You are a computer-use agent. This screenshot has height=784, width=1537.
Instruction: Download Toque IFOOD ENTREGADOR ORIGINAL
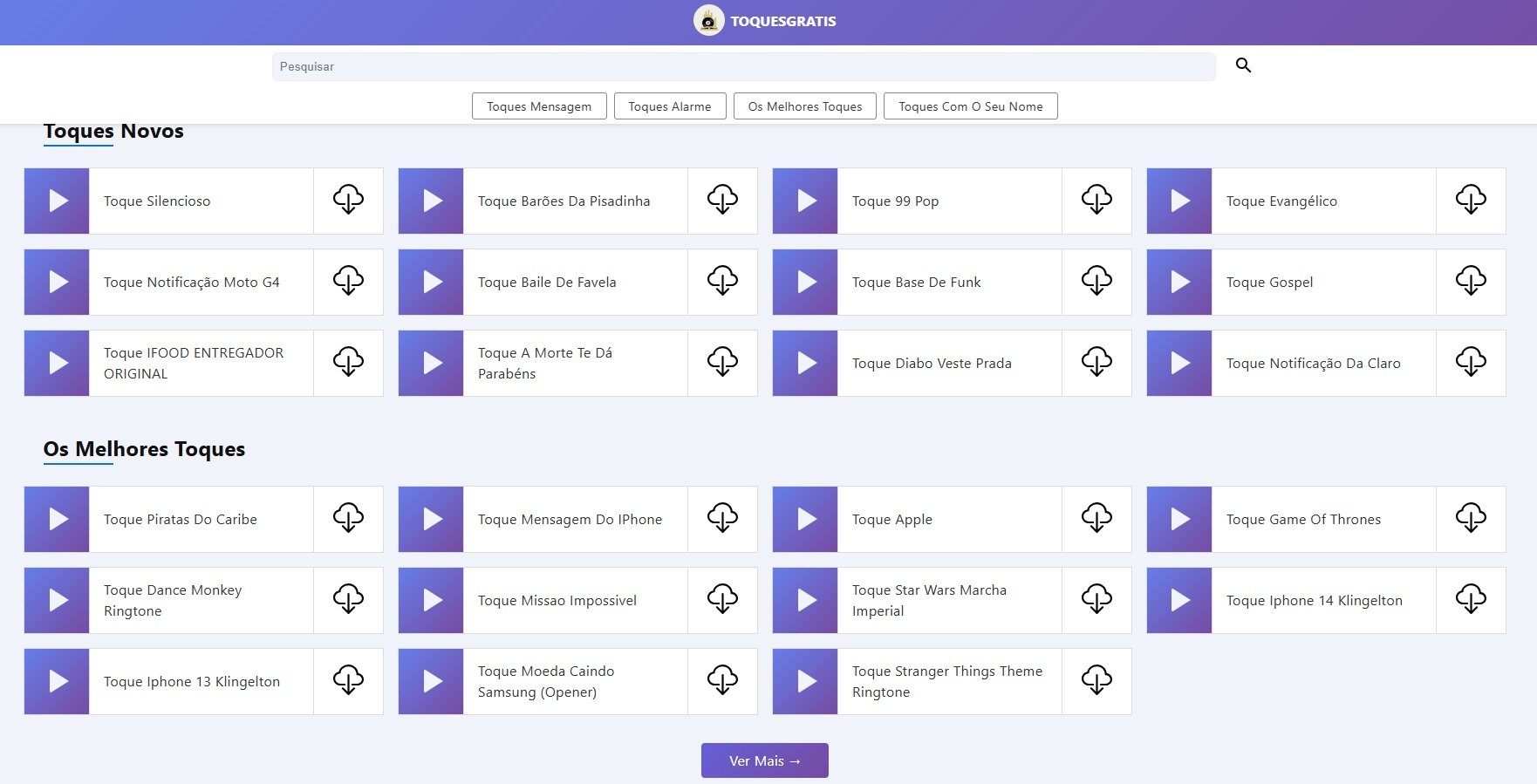348,362
